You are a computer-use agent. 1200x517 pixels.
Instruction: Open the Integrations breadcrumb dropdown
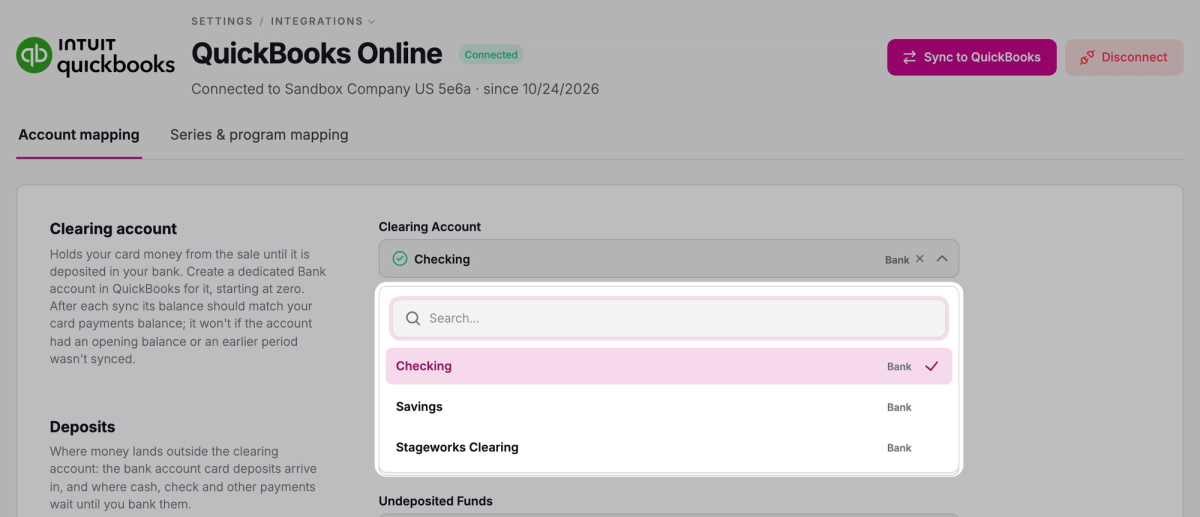323,21
